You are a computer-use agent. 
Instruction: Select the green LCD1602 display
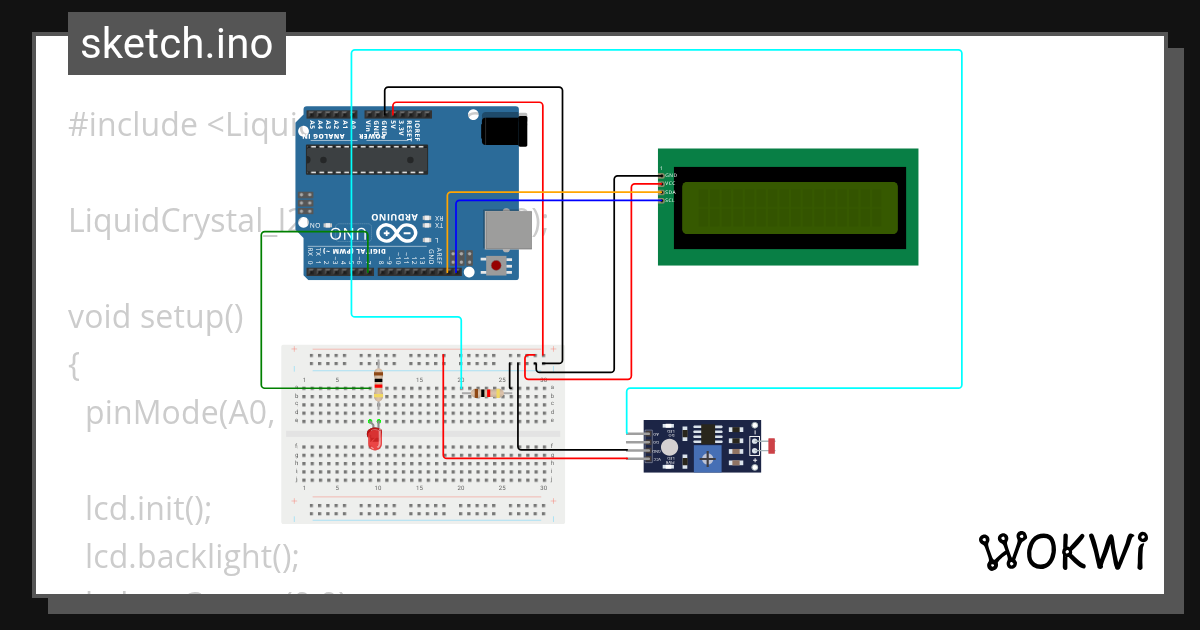[x=790, y=207]
